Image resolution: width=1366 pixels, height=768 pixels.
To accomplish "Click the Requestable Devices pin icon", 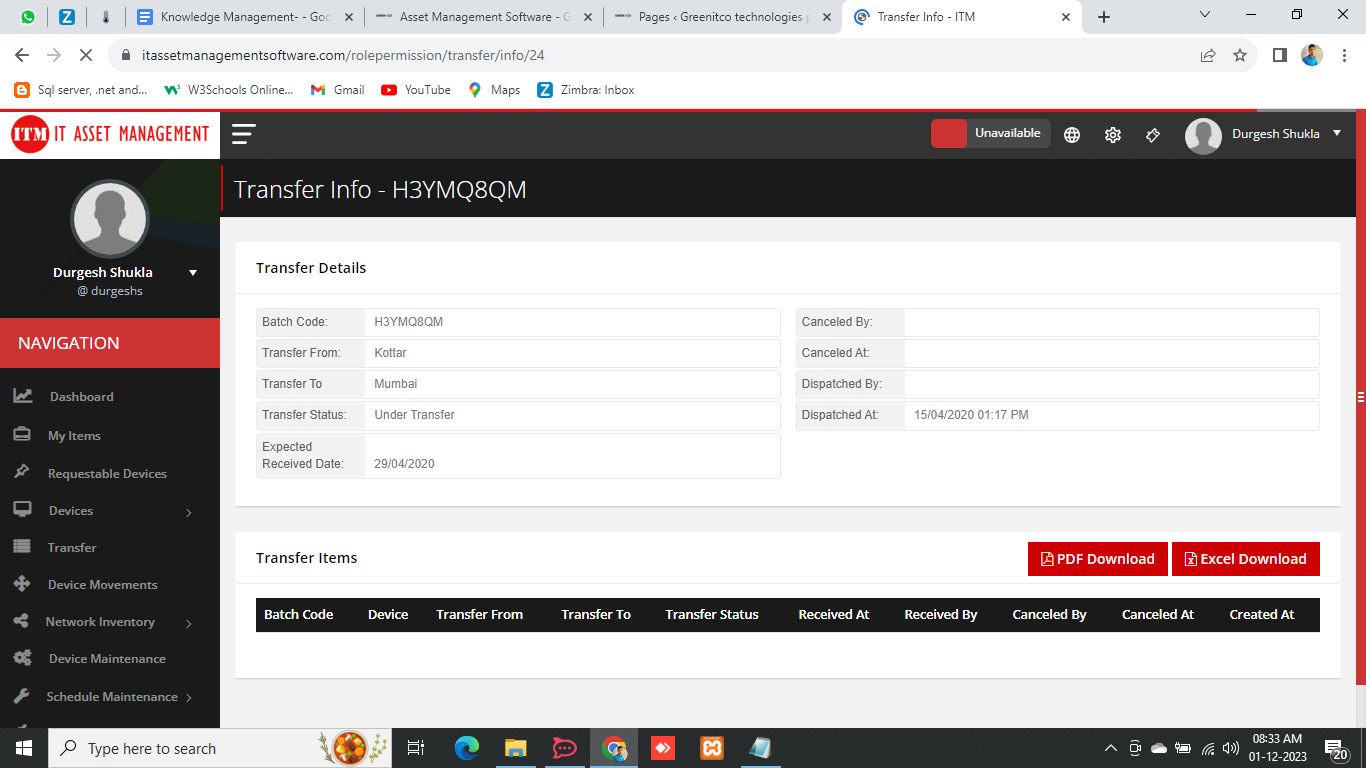I will pyautogui.click(x=21, y=472).
